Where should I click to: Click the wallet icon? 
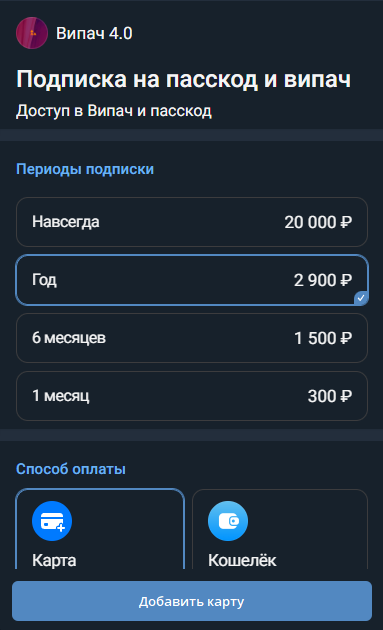tap(228, 521)
